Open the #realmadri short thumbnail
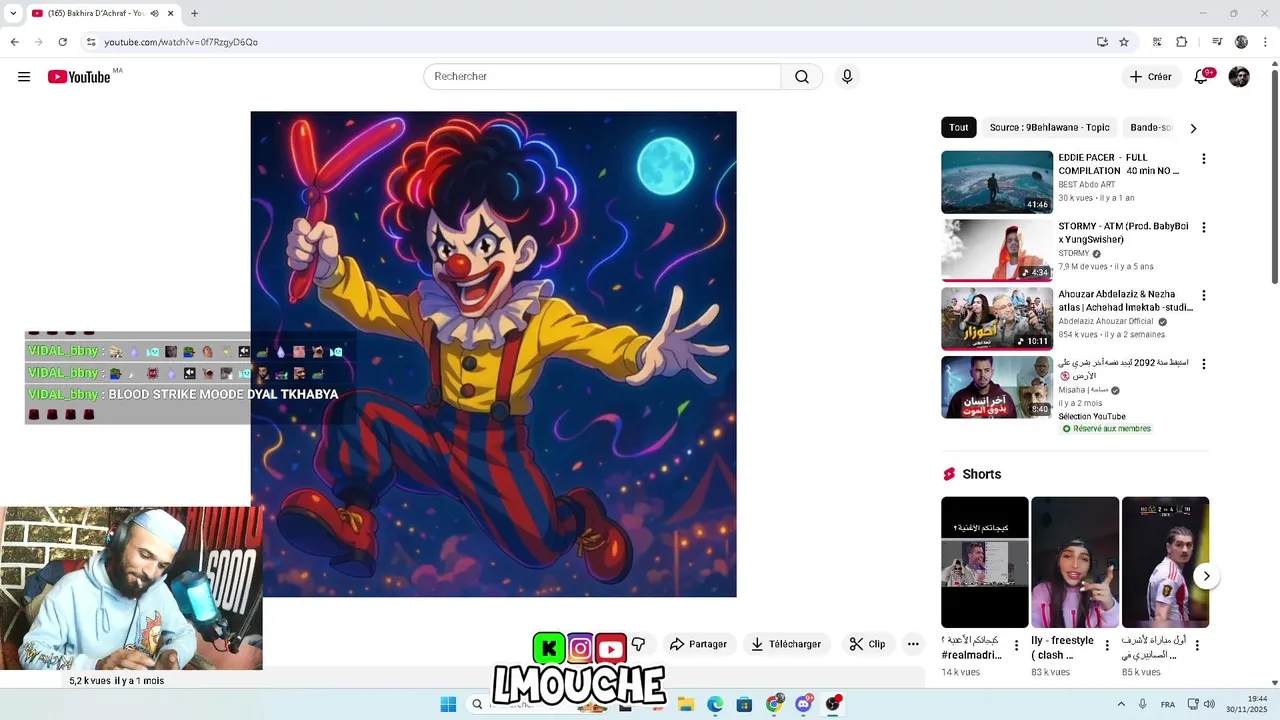The height and width of the screenshot is (720, 1280). [x=984, y=562]
